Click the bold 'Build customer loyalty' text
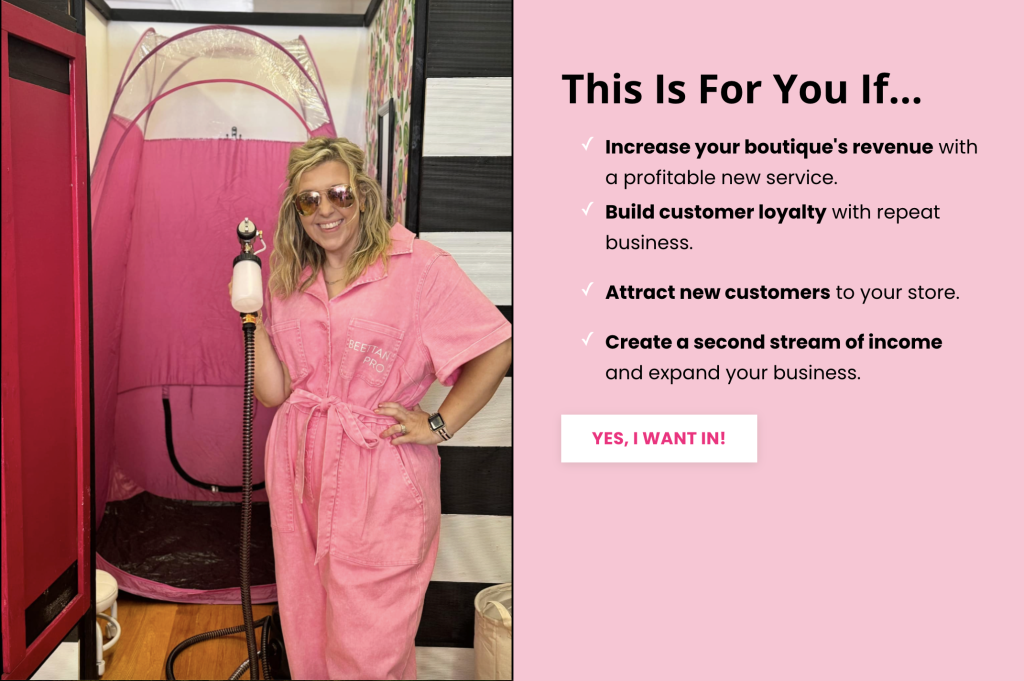 (716, 212)
